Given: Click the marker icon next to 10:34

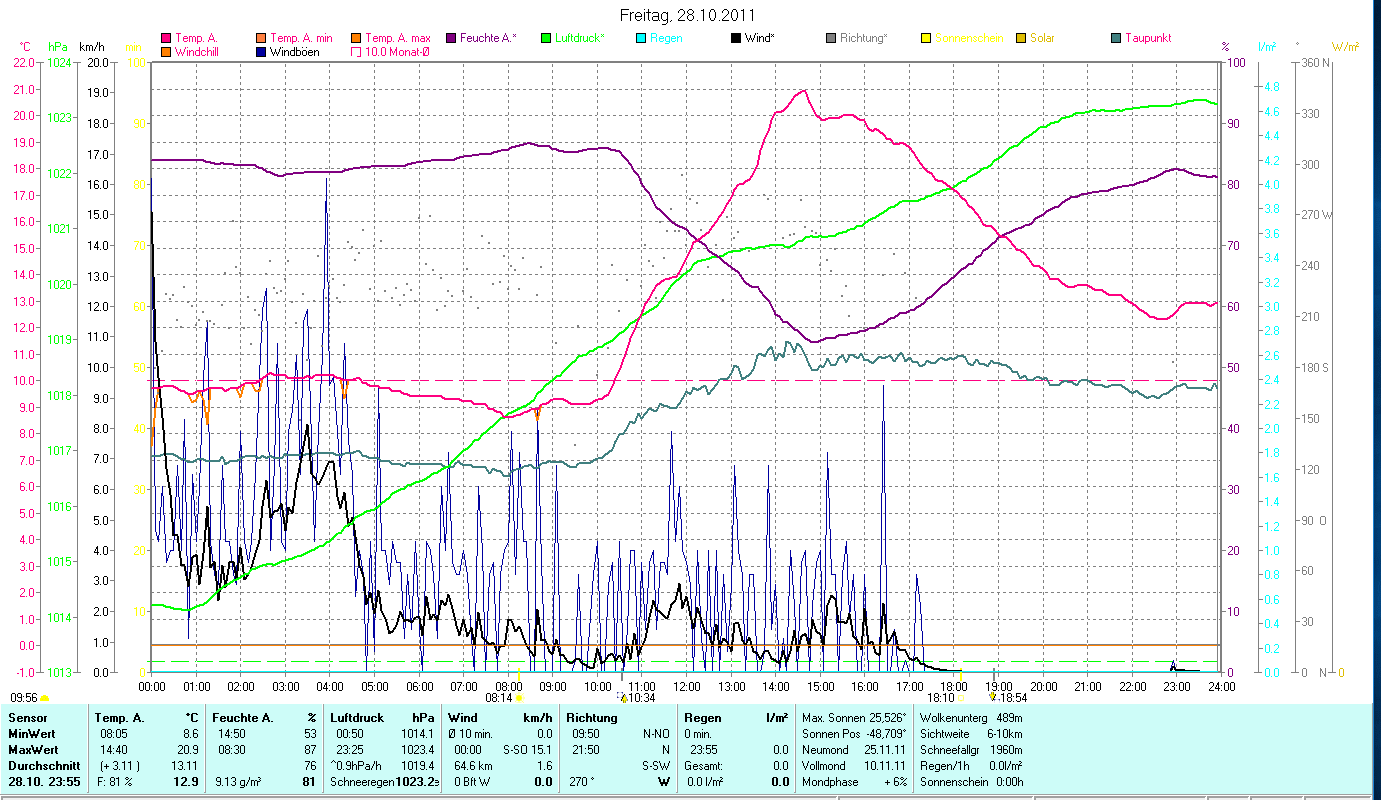Looking at the screenshot, I should click(x=622, y=697).
